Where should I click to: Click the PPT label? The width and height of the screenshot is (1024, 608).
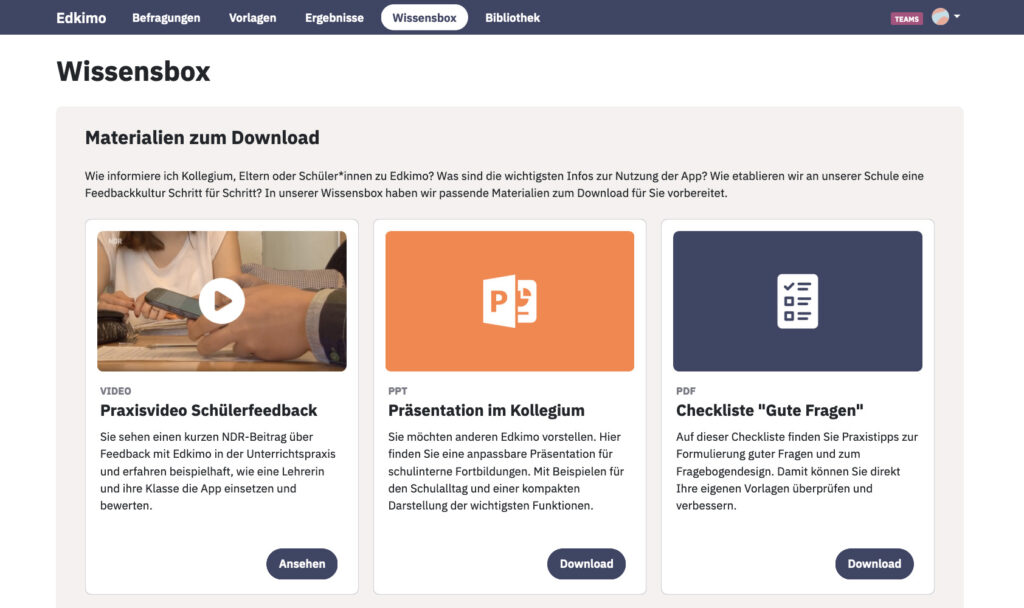coord(397,391)
